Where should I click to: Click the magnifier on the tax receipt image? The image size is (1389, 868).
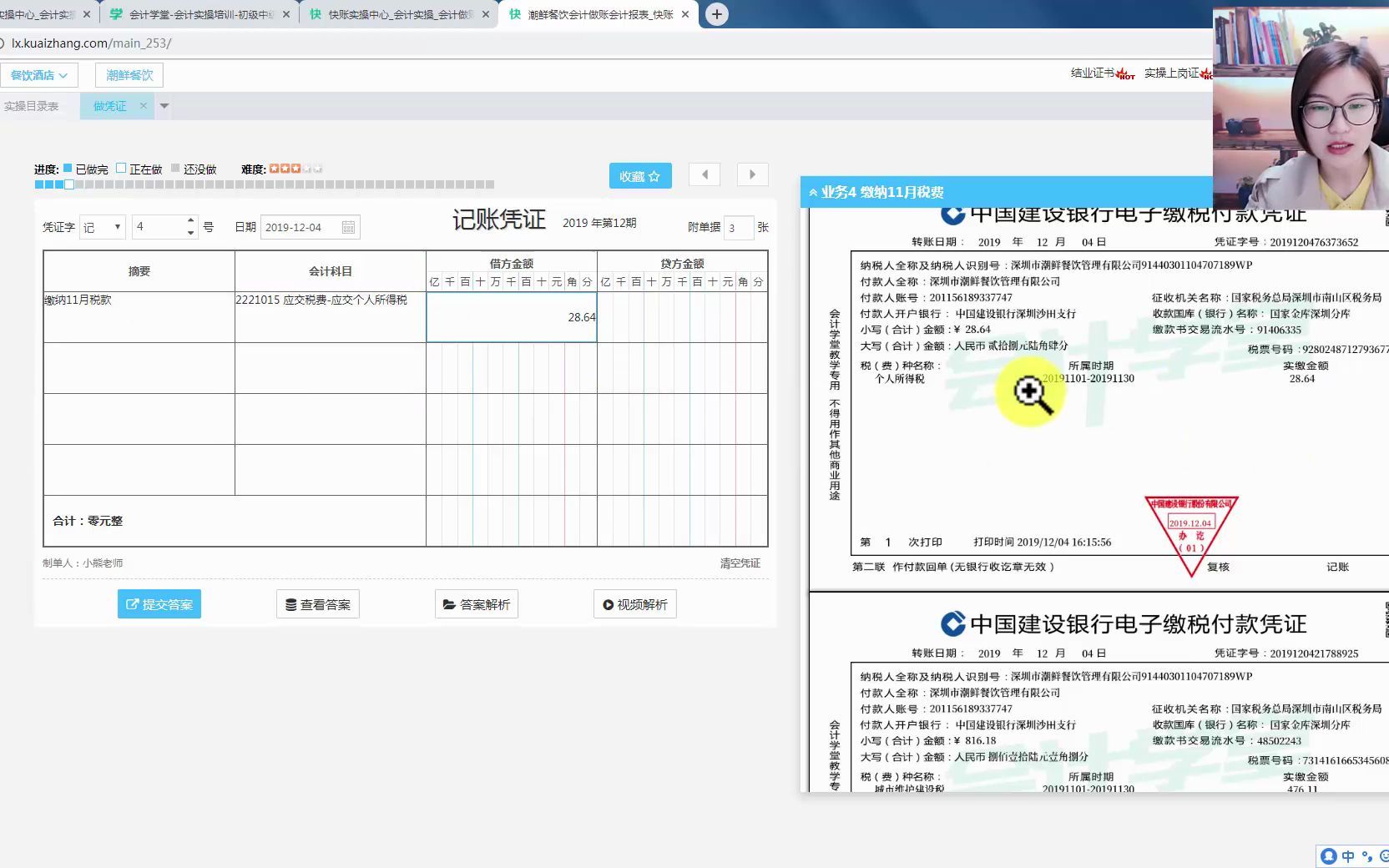tap(1031, 392)
